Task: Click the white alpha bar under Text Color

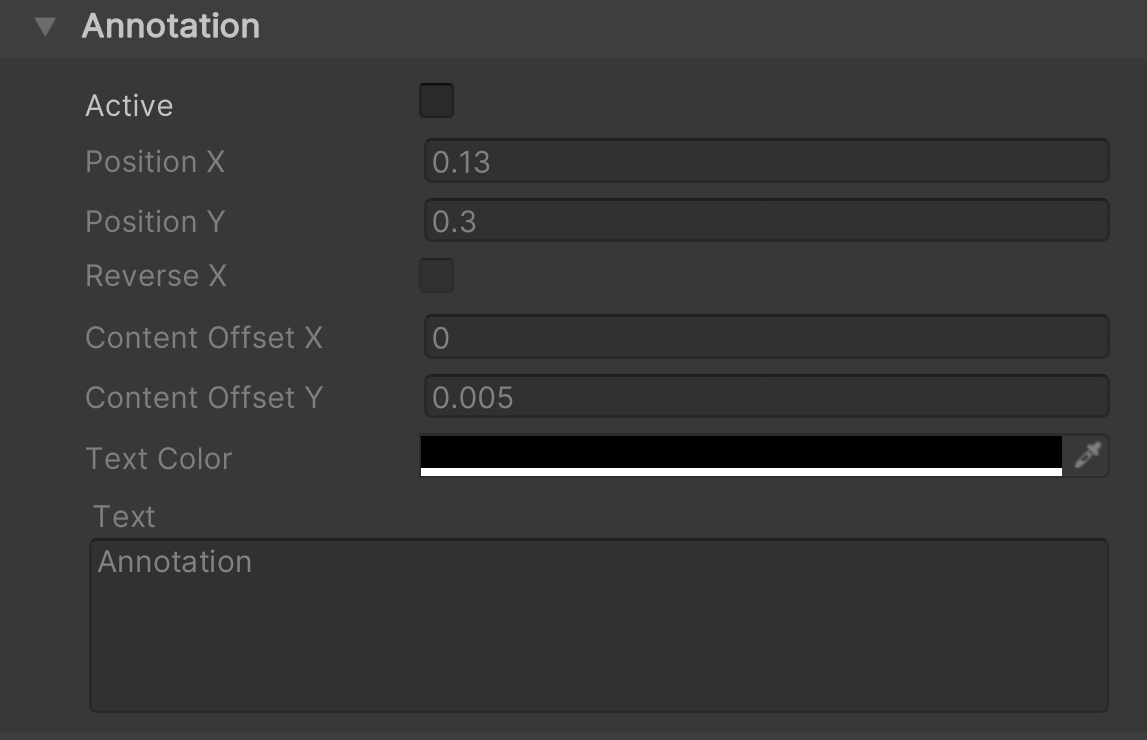Action: [740, 472]
